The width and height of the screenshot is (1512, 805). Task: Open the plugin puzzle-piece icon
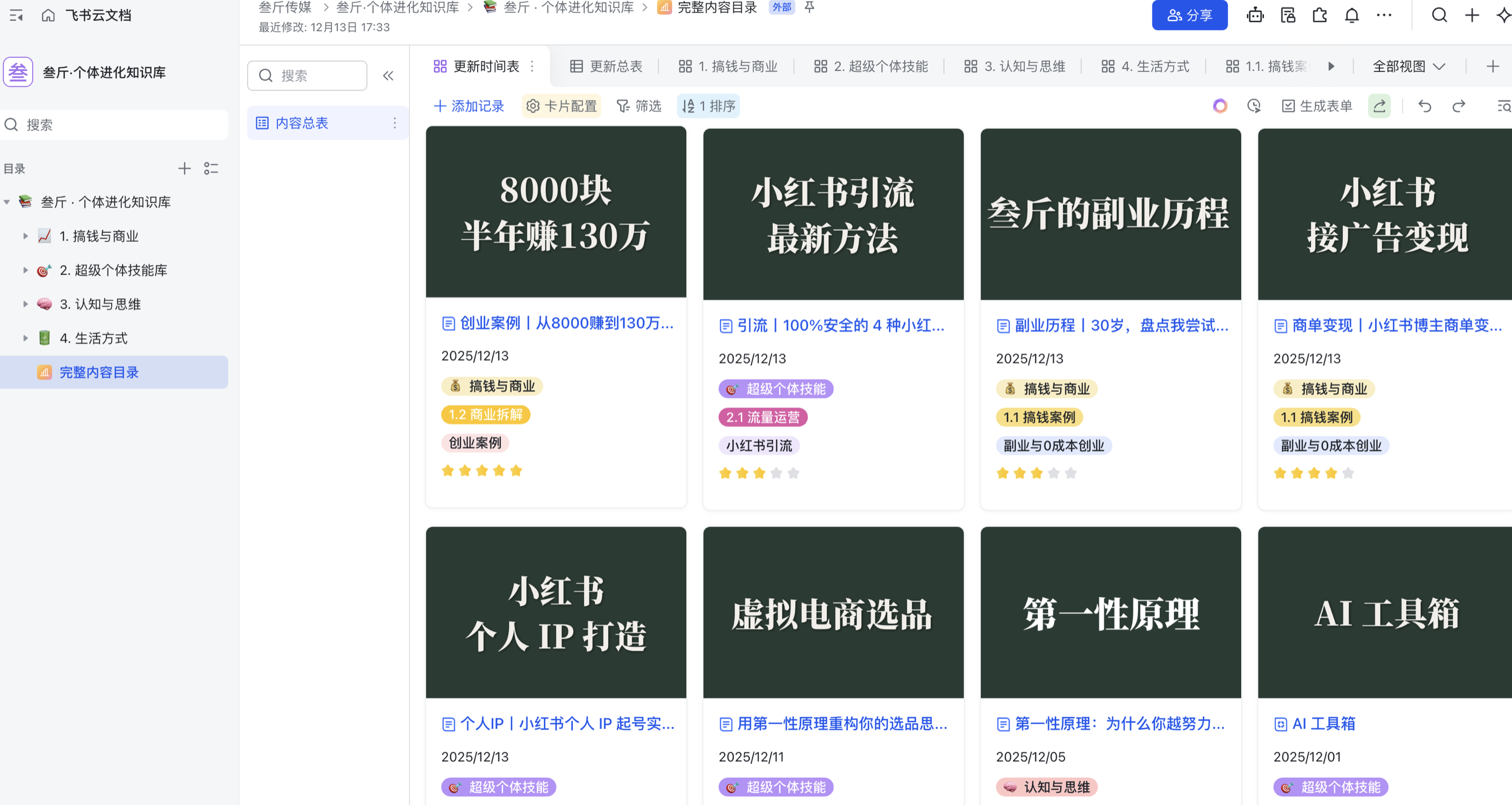click(x=1320, y=15)
